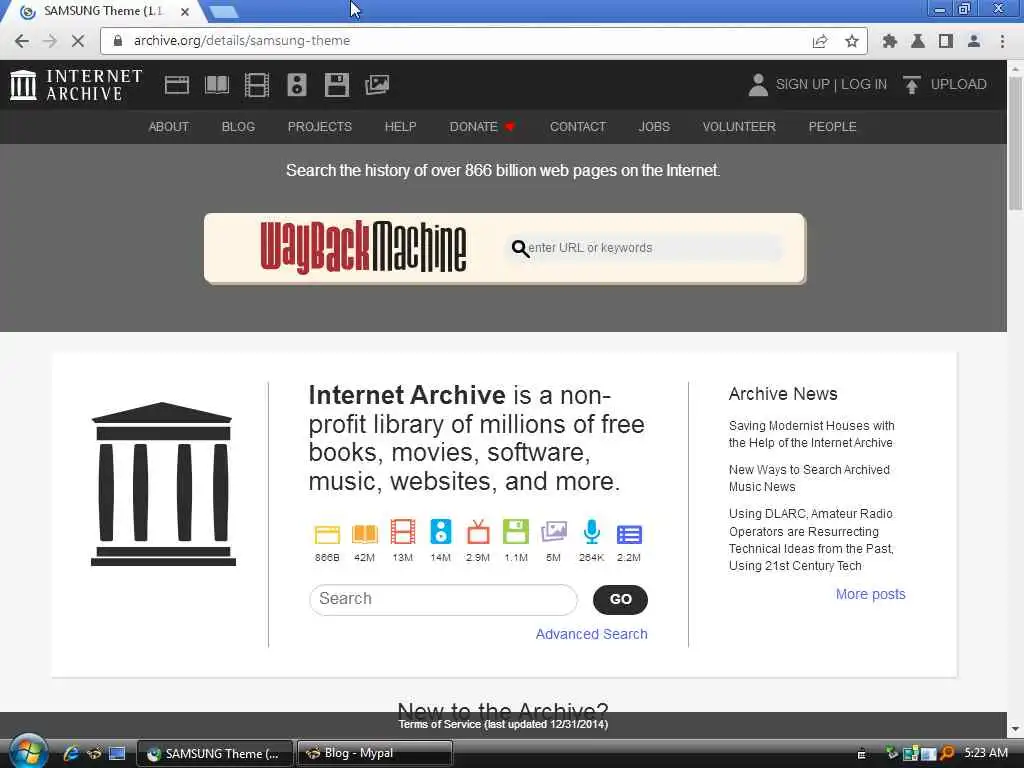Open the DONATE menu item
Image resolution: width=1024 pixels, height=768 pixels.
482,127
